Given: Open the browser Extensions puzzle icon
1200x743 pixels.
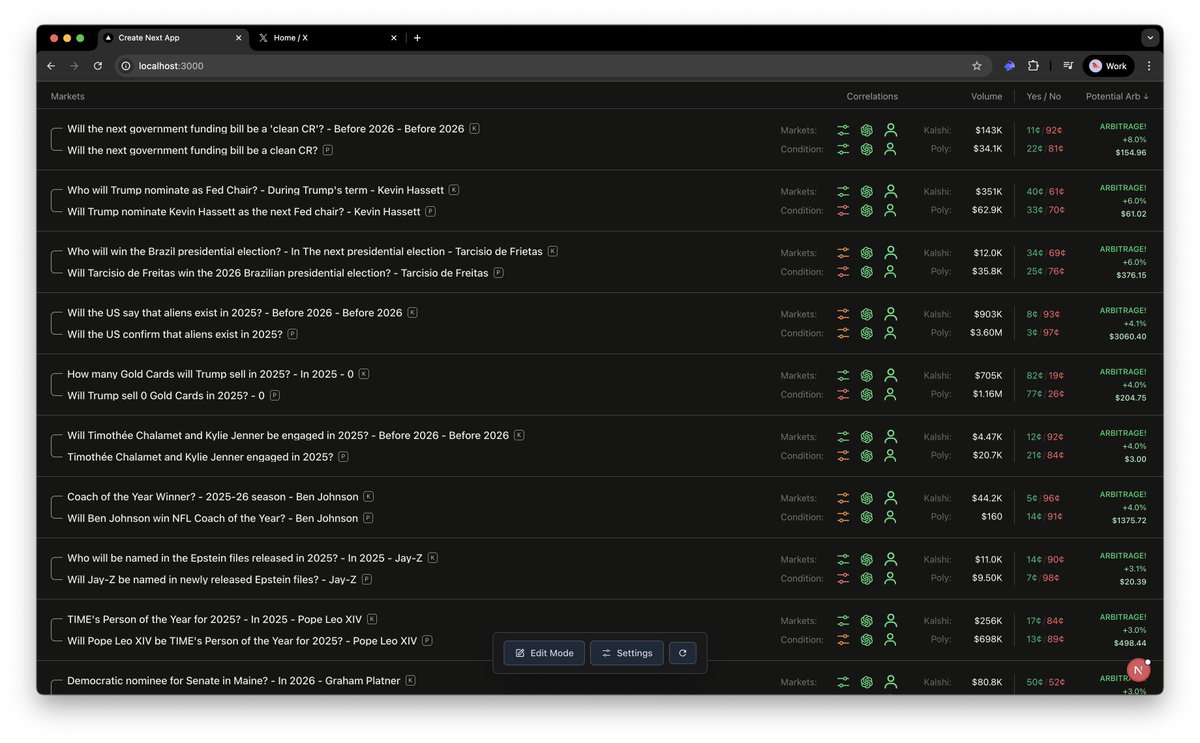Looking at the screenshot, I should tap(1033, 66).
